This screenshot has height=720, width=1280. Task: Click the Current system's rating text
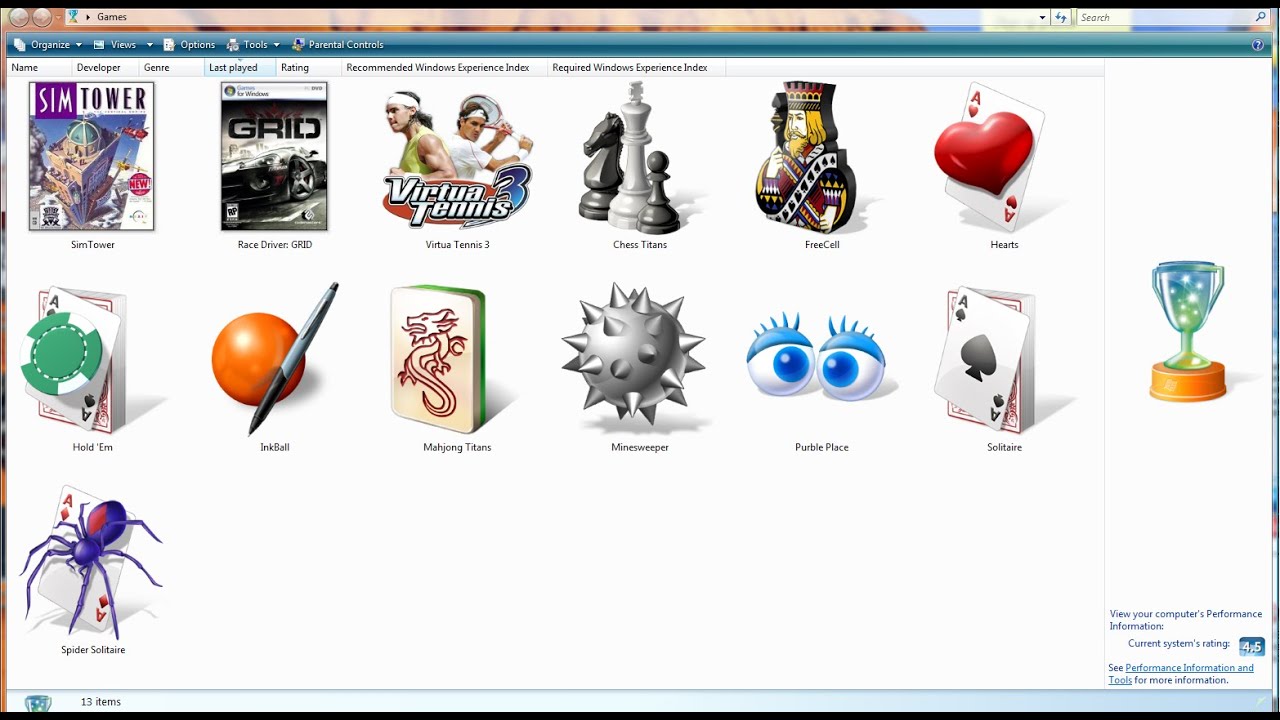tap(1179, 644)
